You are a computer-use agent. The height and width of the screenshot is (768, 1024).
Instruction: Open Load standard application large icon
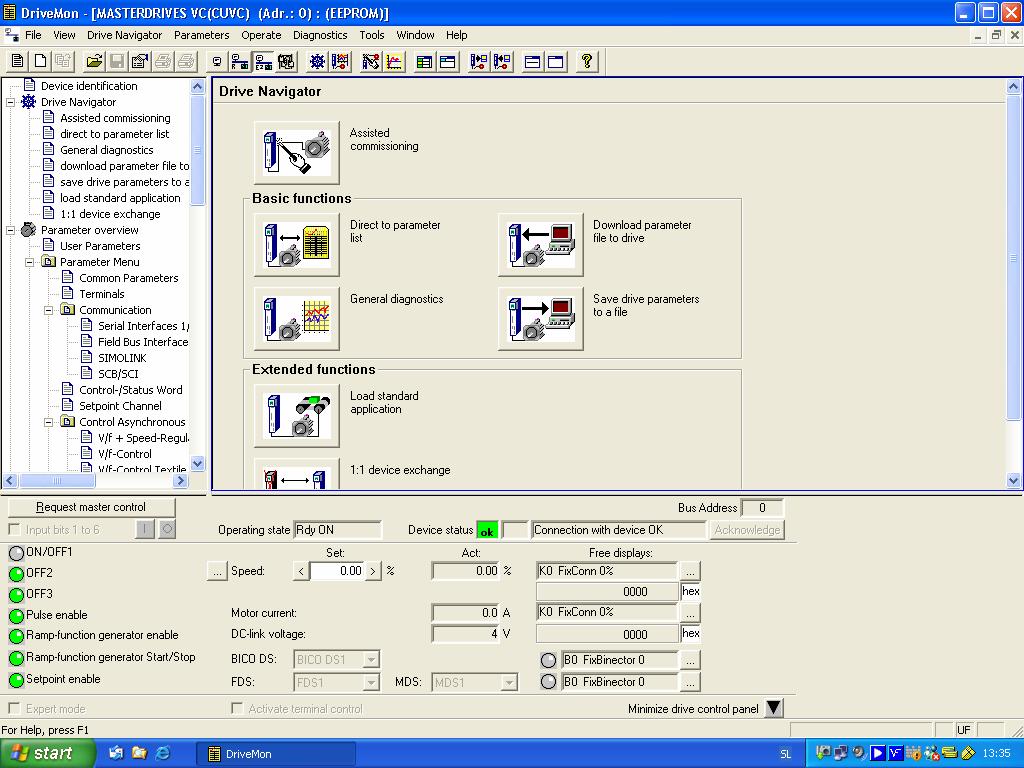pyautogui.click(x=297, y=415)
